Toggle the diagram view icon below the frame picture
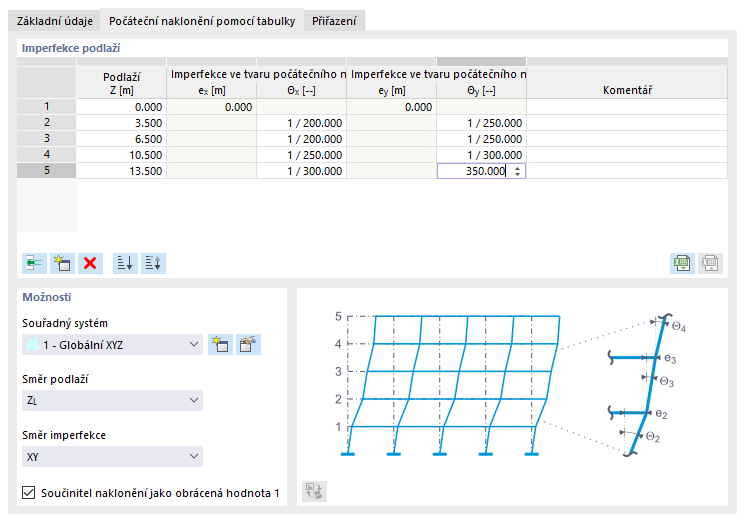The height and width of the screenshot is (520, 744). (x=315, y=491)
